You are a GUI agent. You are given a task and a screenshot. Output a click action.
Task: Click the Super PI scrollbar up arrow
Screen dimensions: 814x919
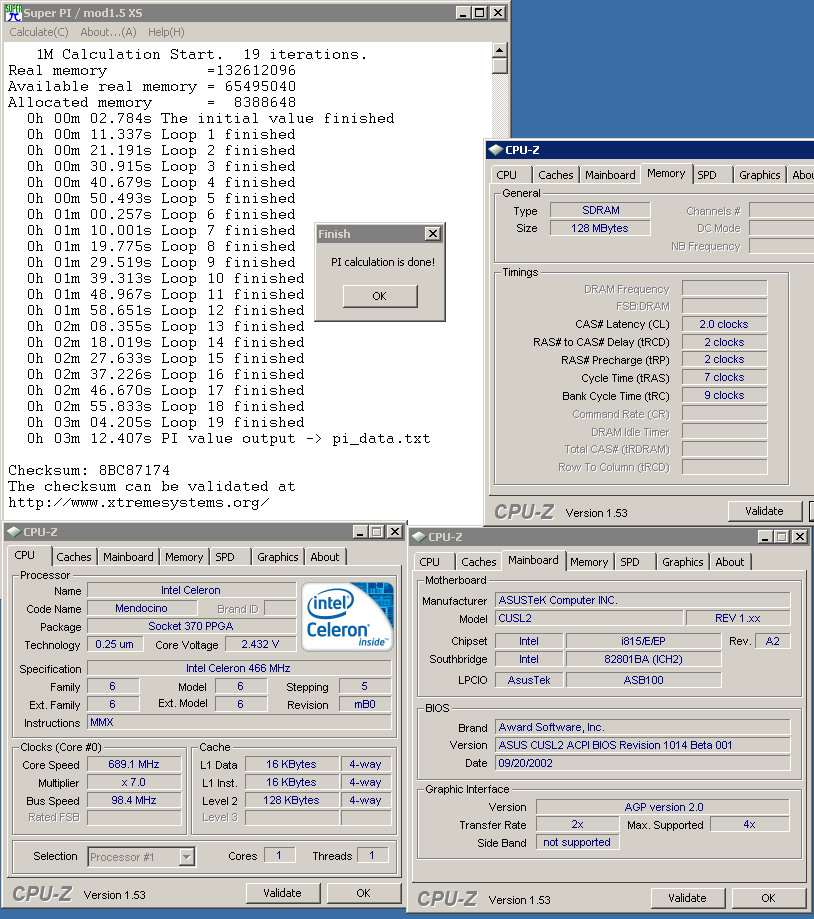click(x=500, y=49)
